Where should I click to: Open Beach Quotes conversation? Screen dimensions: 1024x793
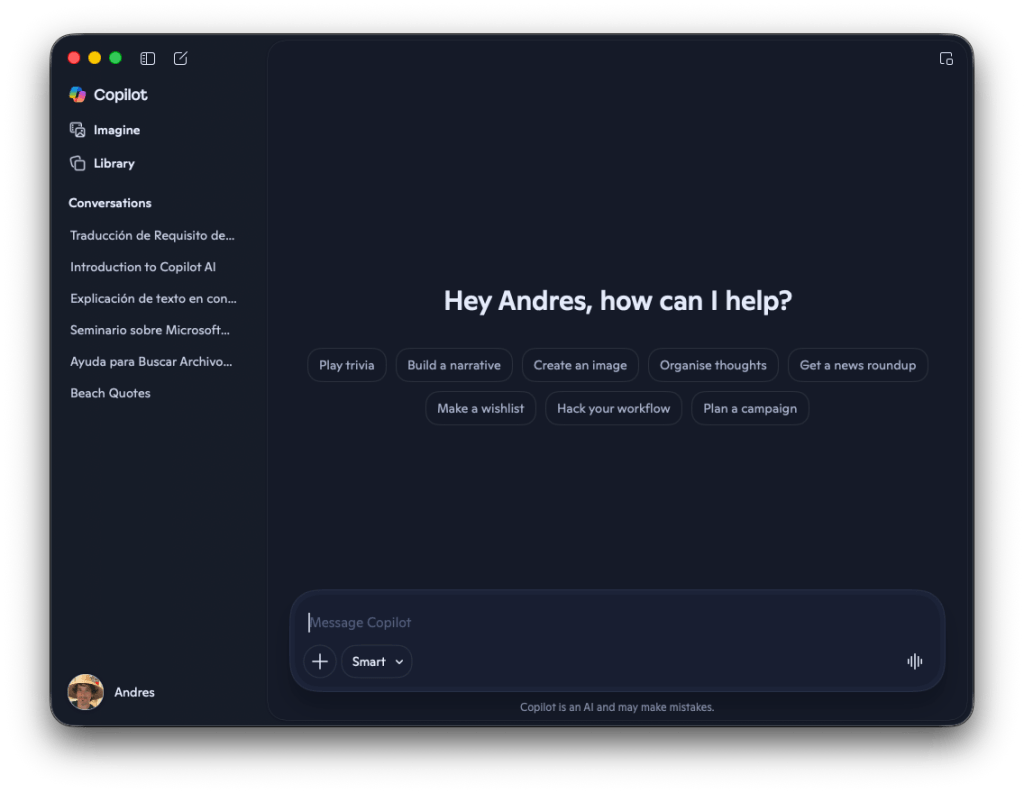click(x=110, y=393)
